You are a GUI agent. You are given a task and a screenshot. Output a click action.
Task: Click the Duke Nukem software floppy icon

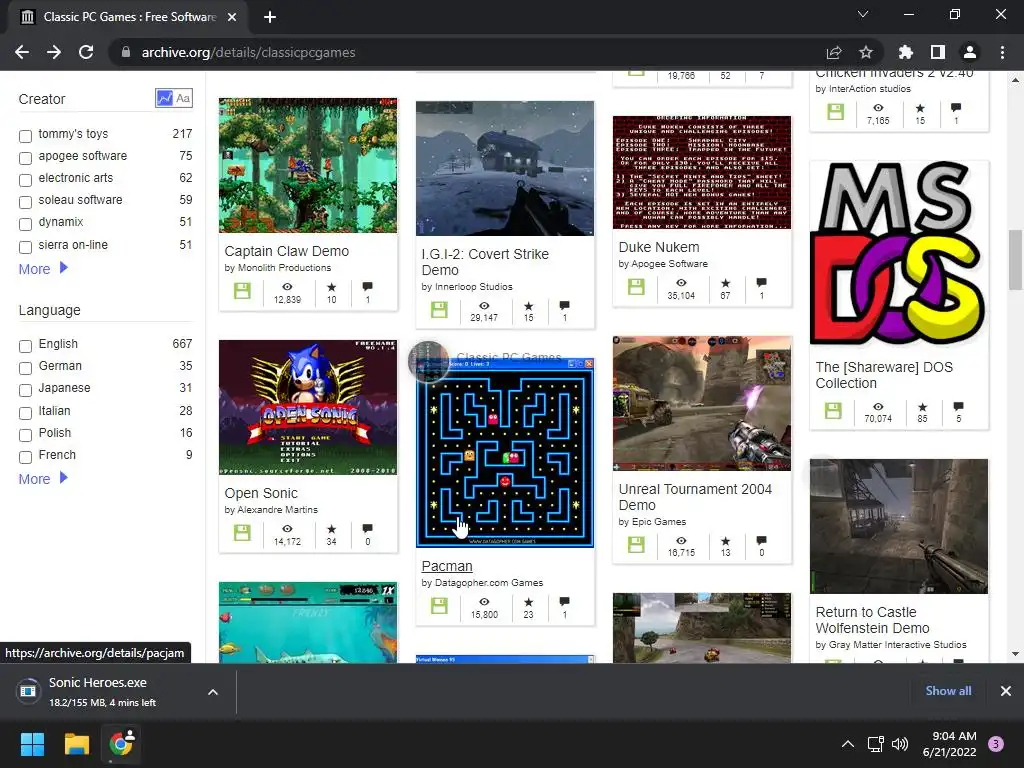tap(636, 287)
